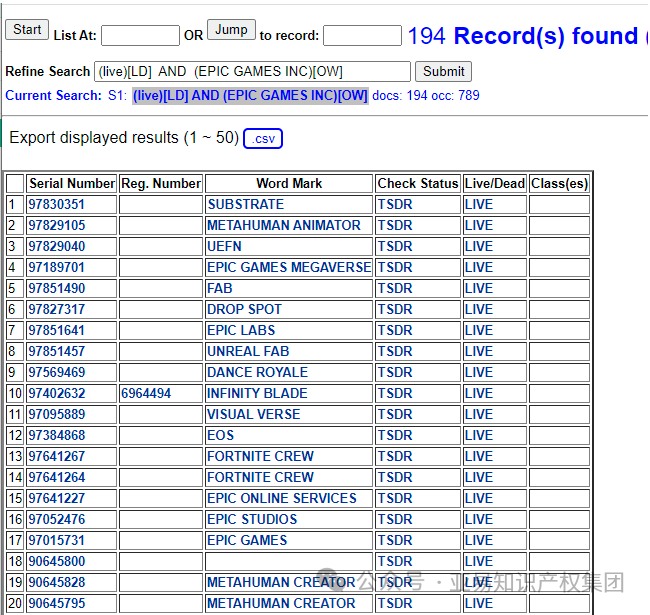650x615 pixels.
Task: Click the Class(es) column header
Action: click(560, 184)
